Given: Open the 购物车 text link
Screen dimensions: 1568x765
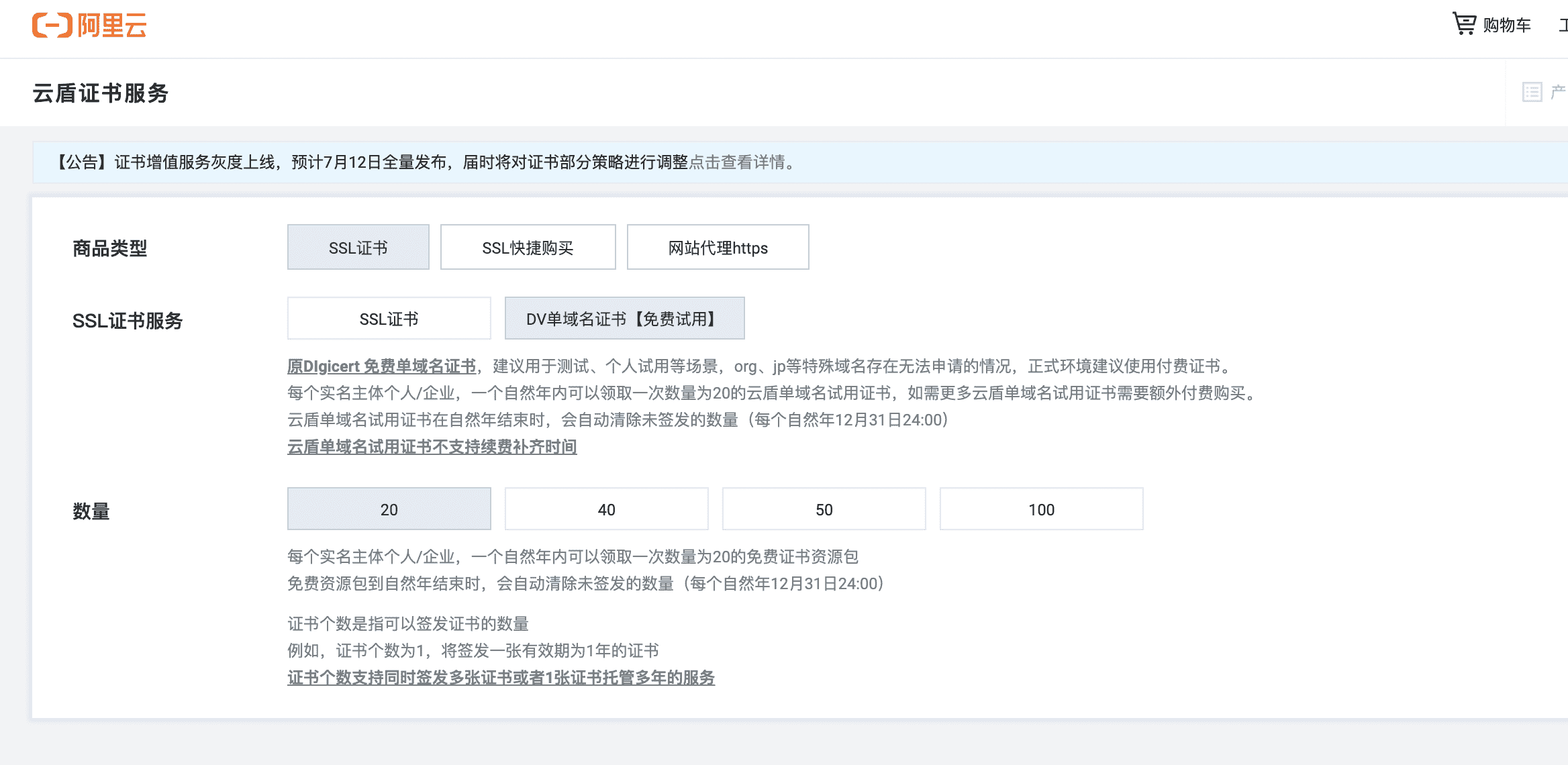Looking at the screenshot, I should (x=1507, y=25).
